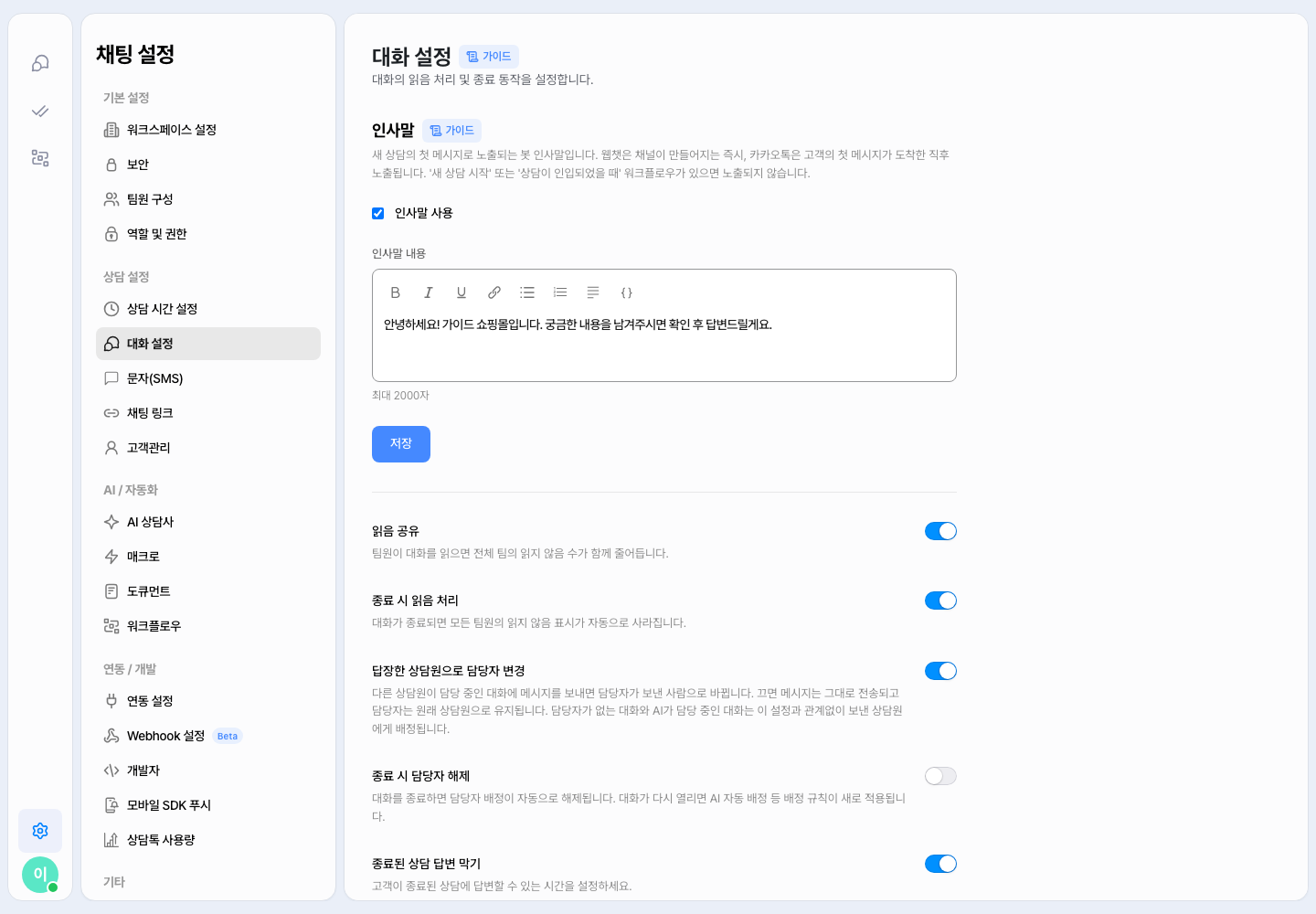
Task: Go to 보안 settings
Action: (x=208, y=165)
